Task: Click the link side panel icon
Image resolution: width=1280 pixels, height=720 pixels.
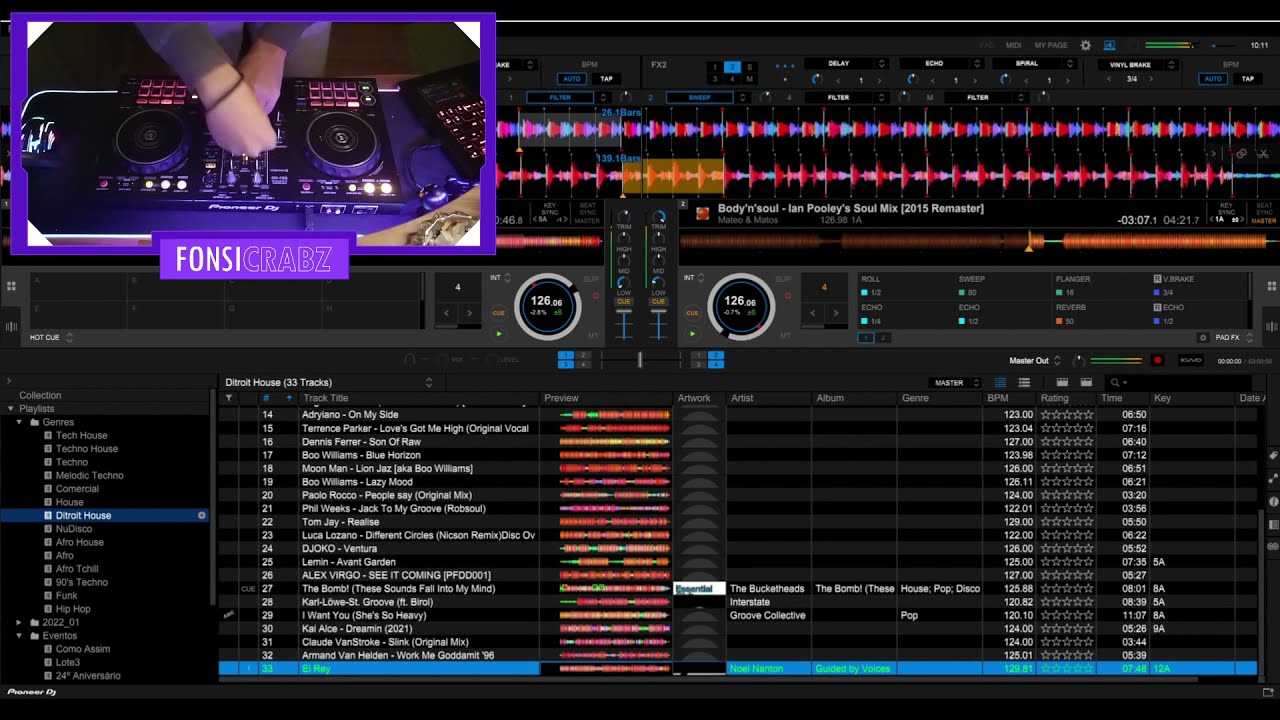Action: (x=1273, y=547)
